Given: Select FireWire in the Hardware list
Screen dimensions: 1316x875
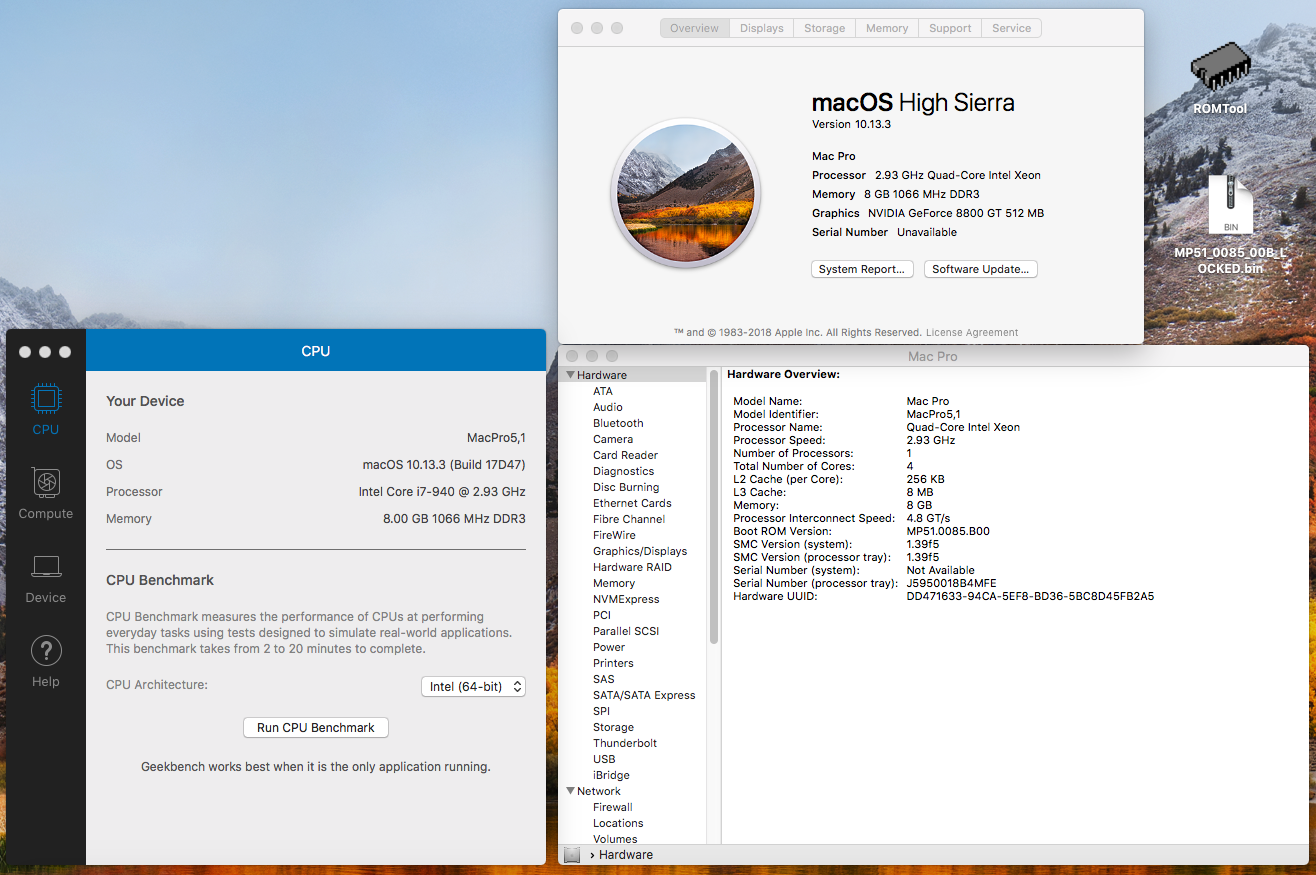Looking at the screenshot, I should tap(615, 535).
